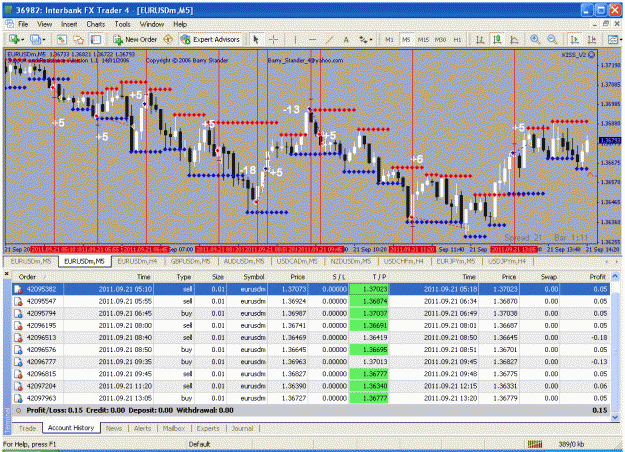625x452 pixels.
Task: Show the Market Watch window icon
Action: pyautogui.click(x=61, y=39)
